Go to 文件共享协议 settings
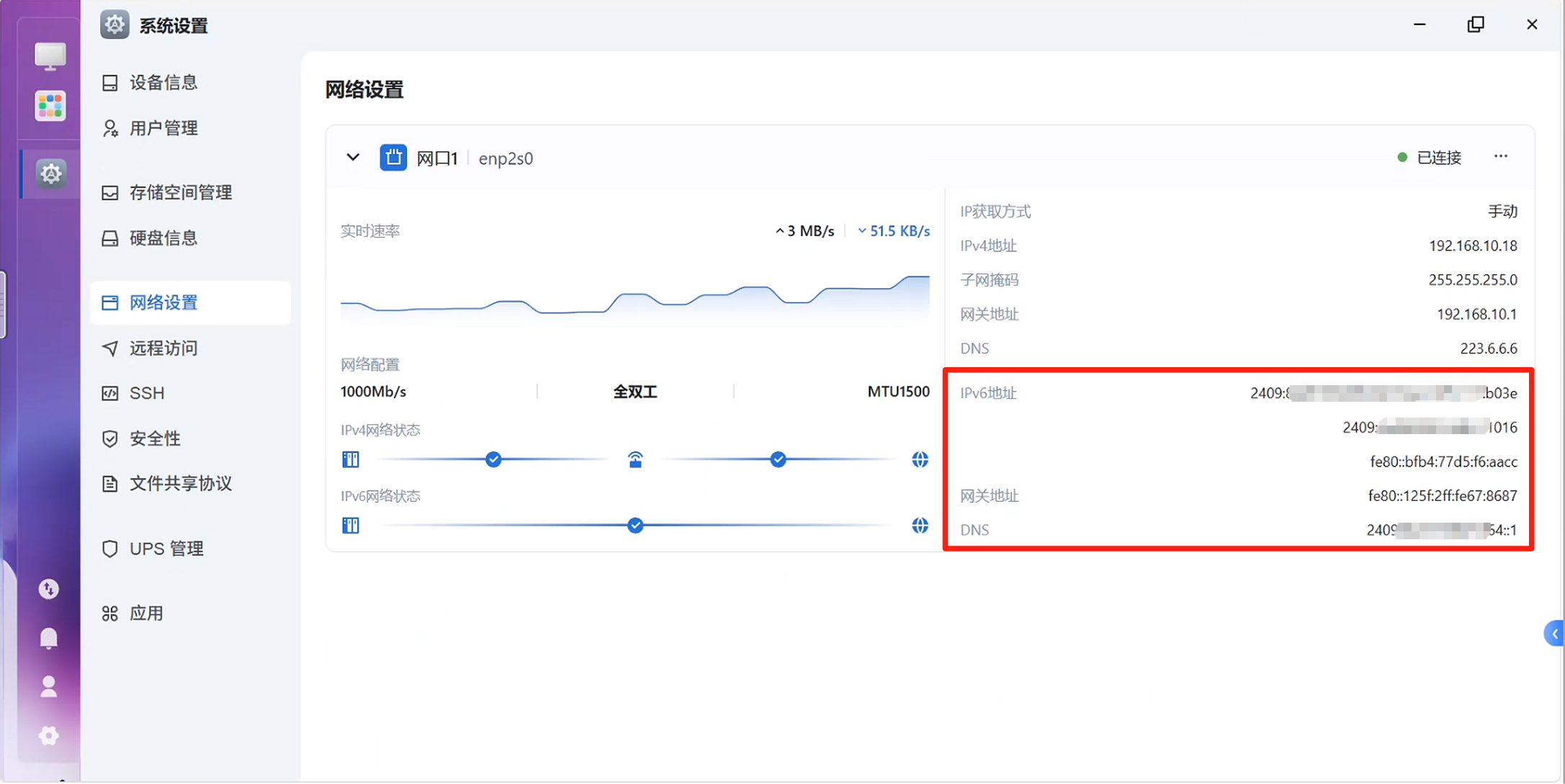This screenshot has width=1565, height=784. point(180,483)
